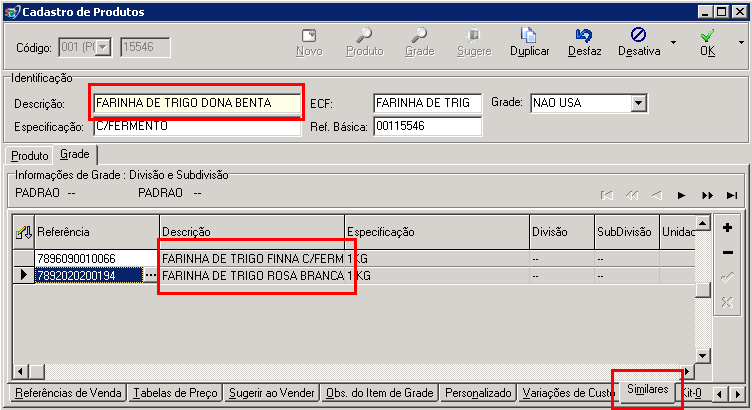Select FARINHA DE TRIGO FINNA C/FERM cell
Image resolution: width=752 pixels, height=410 pixels.
coord(252,258)
